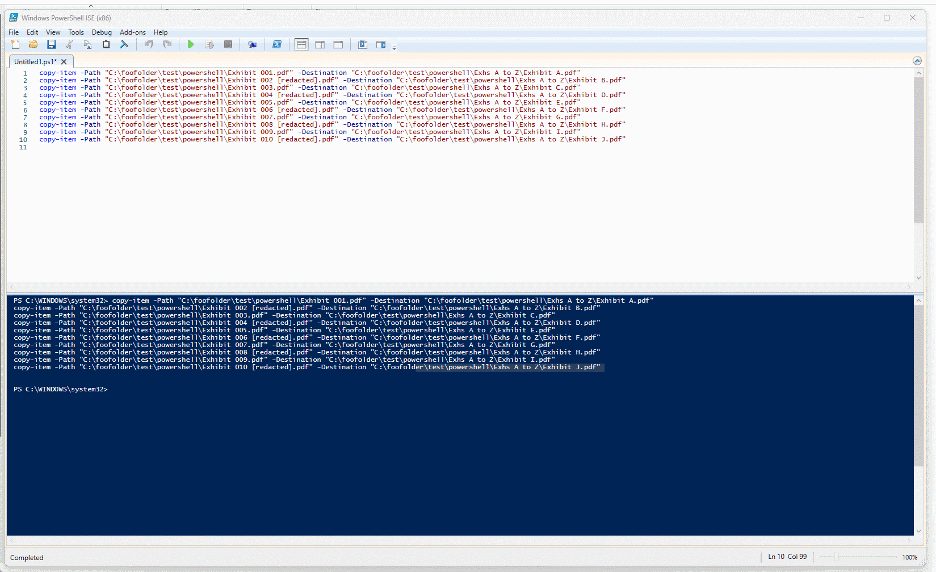Open a new remote PowerShell tab

click(252, 45)
